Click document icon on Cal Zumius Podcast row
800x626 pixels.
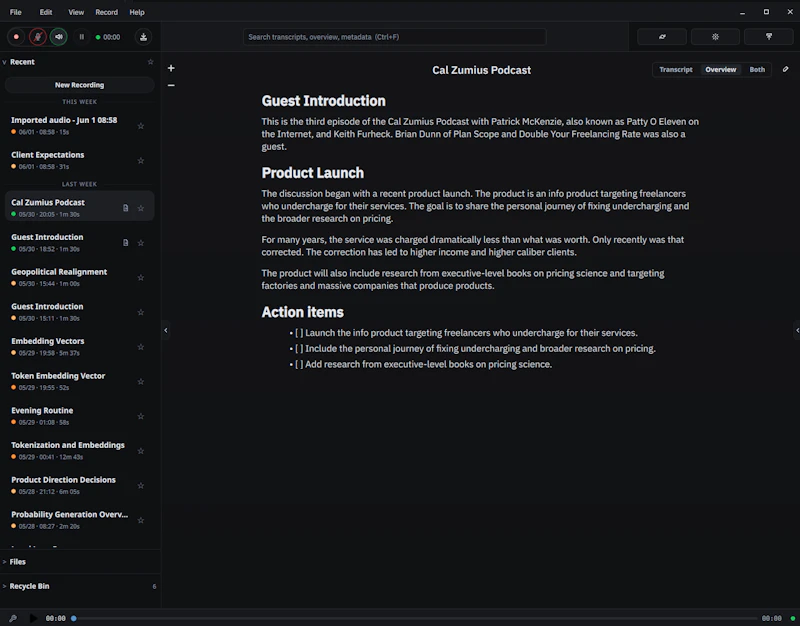[126, 208]
